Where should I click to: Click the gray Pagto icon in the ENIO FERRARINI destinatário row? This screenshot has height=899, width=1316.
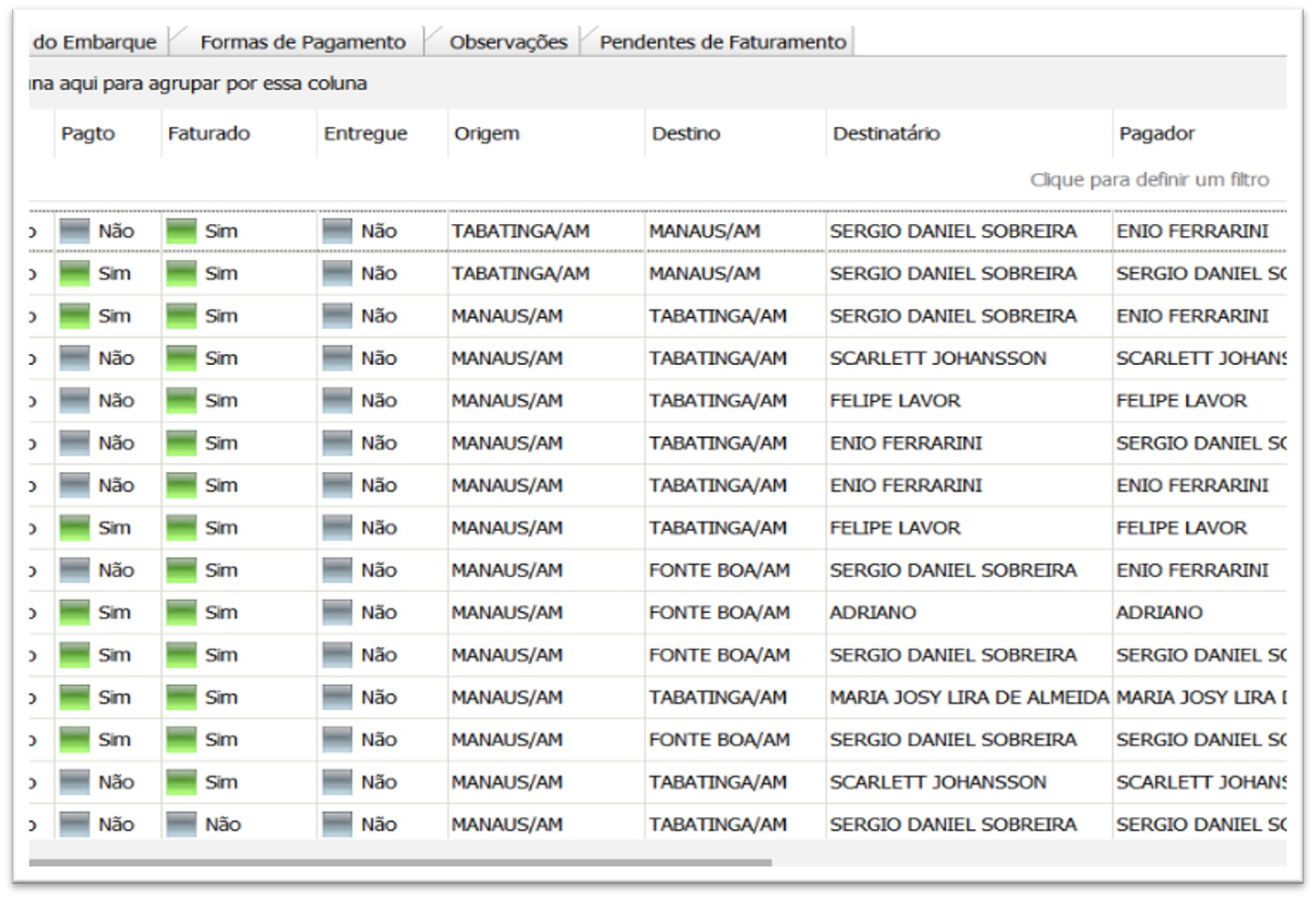point(73,442)
